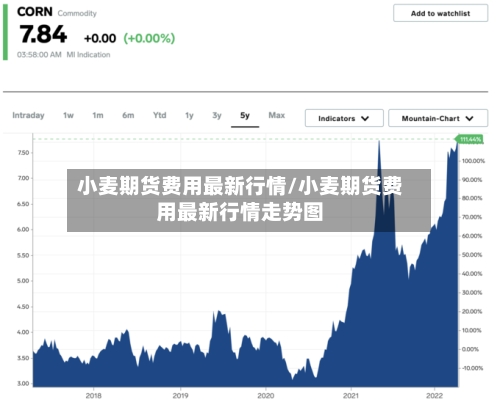Click the MI Indication label
The image size is (500, 402).
[88, 55]
